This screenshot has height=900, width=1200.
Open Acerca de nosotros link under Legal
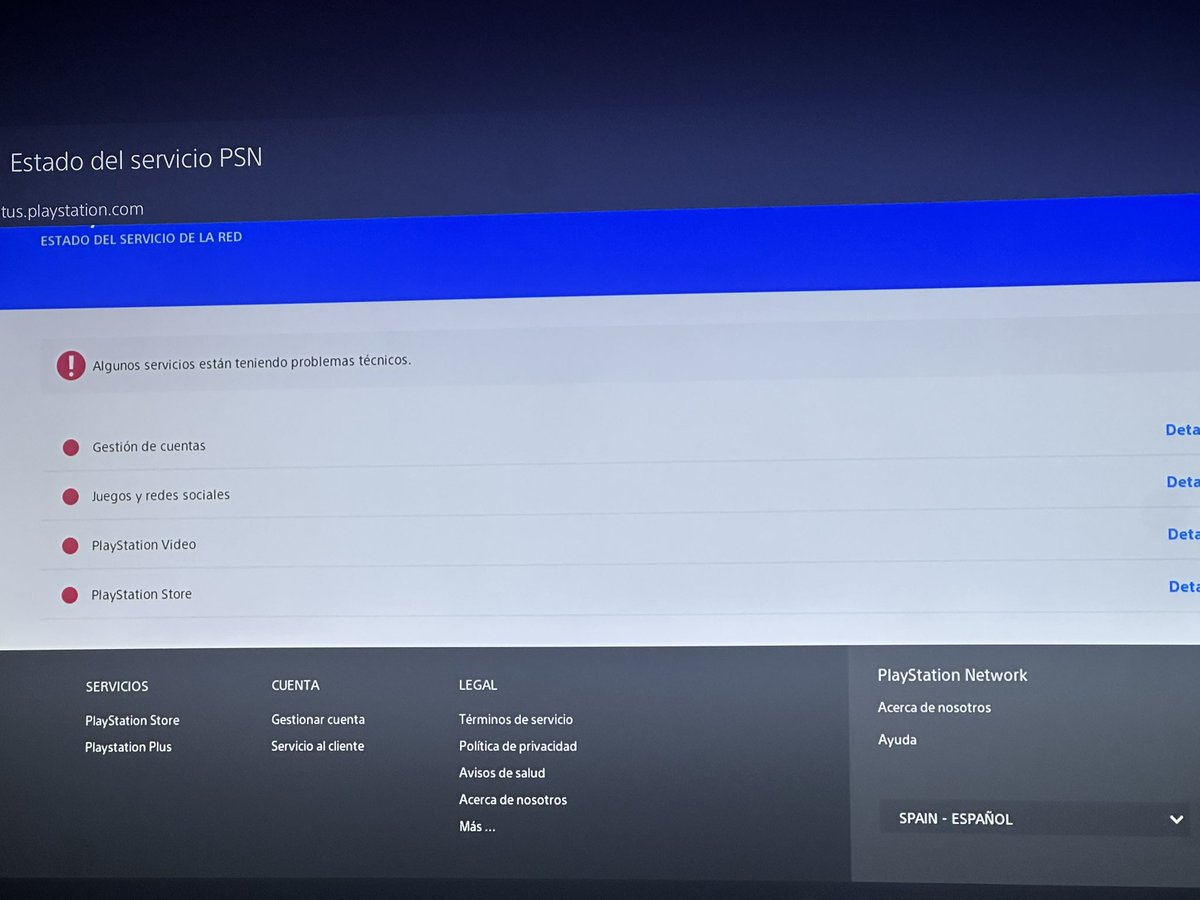pyautogui.click(x=513, y=800)
